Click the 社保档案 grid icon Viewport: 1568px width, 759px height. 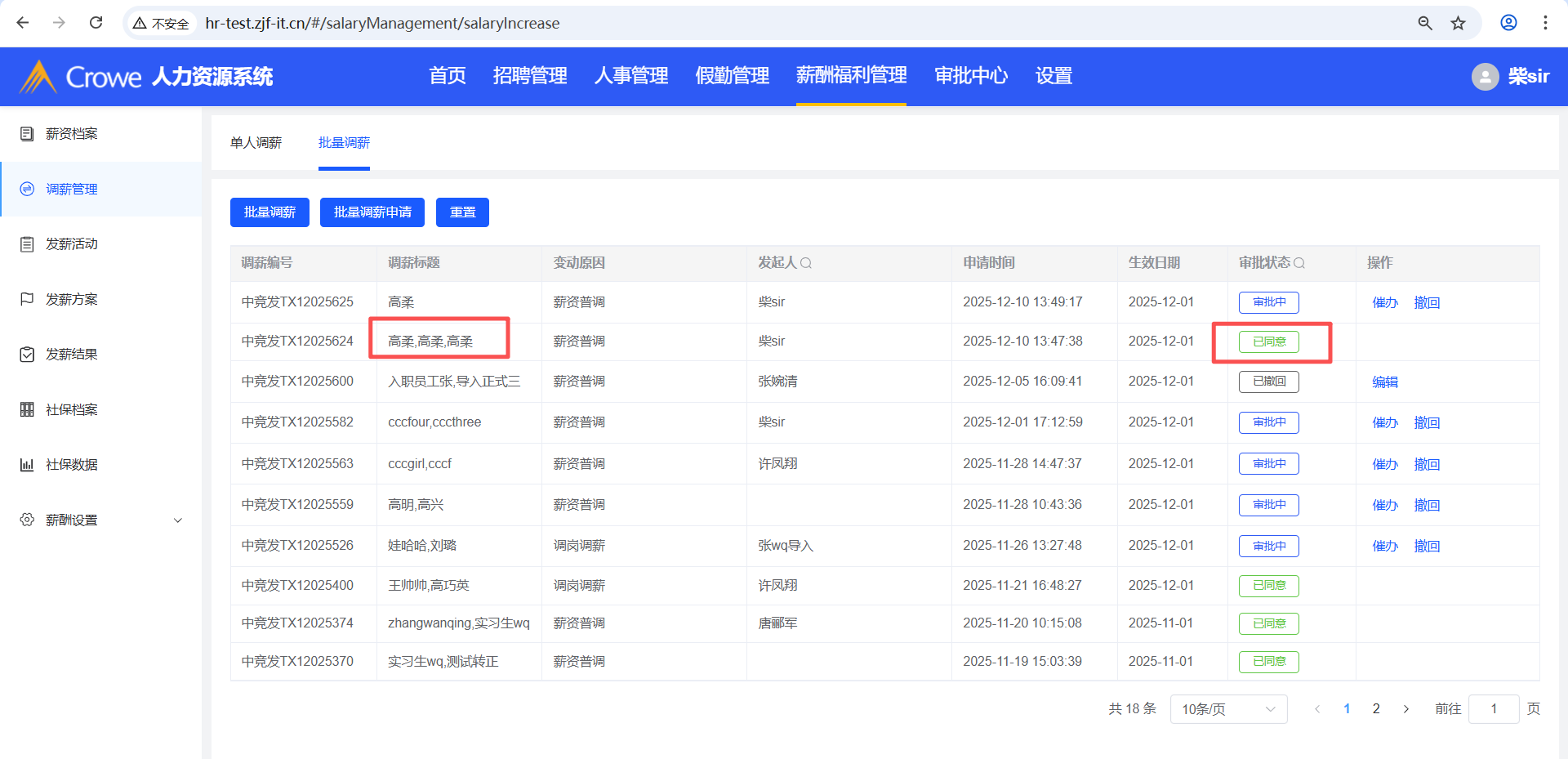coord(27,409)
